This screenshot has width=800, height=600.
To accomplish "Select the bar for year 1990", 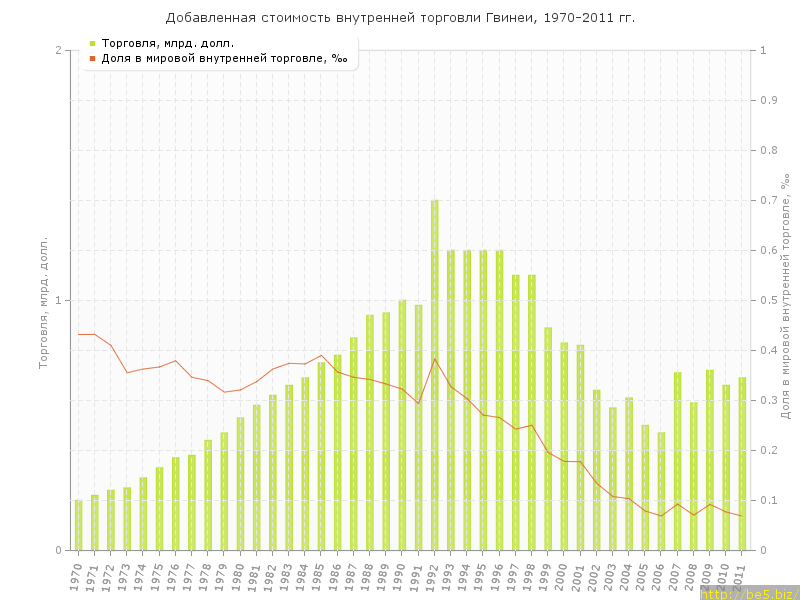I will [402, 425].
